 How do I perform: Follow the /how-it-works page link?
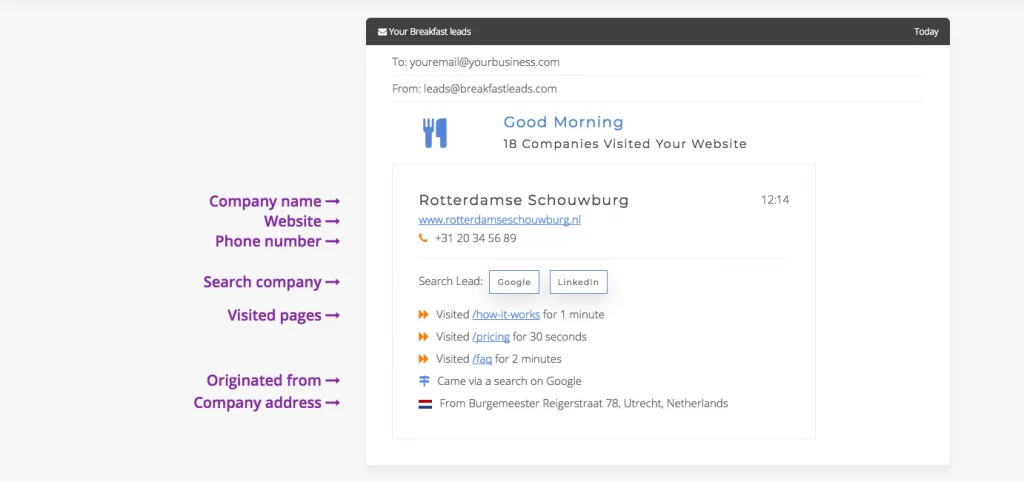pos(505,314)
